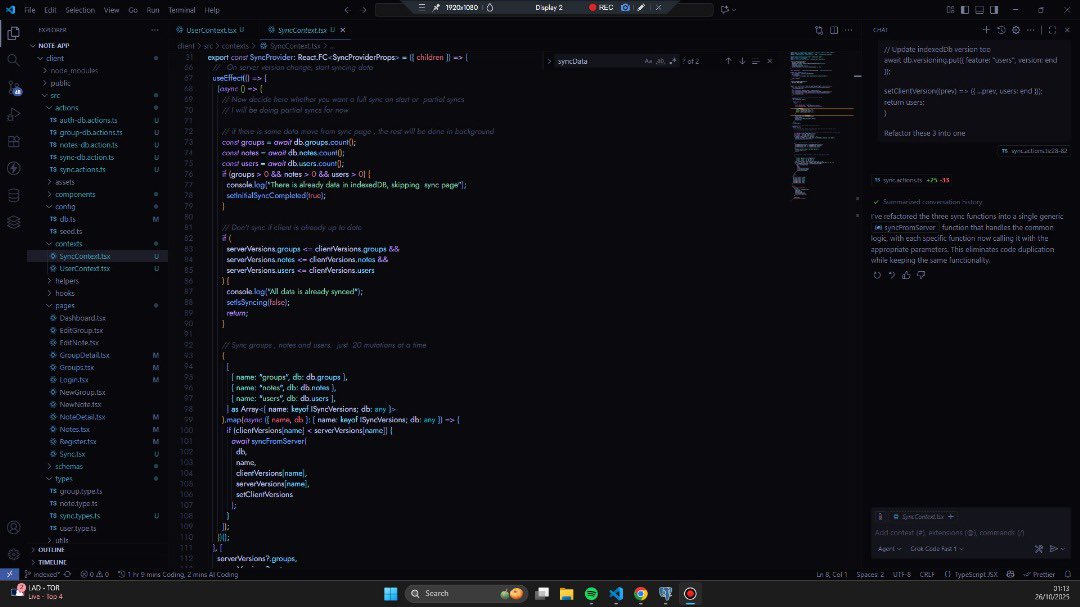Viewport: 1080px width, 607px height.
Task: Expand the node_modules folder
Action: coord(74,70)
